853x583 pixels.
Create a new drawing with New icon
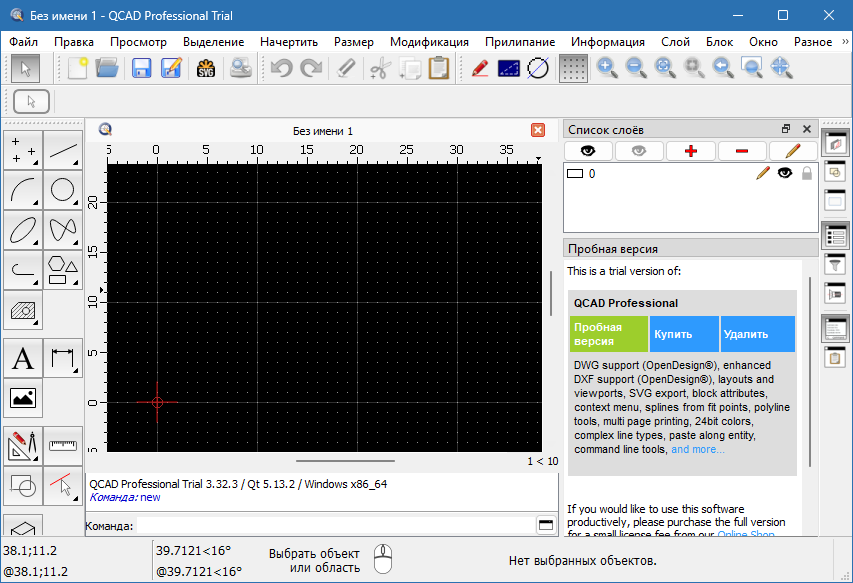pos(77,69)
